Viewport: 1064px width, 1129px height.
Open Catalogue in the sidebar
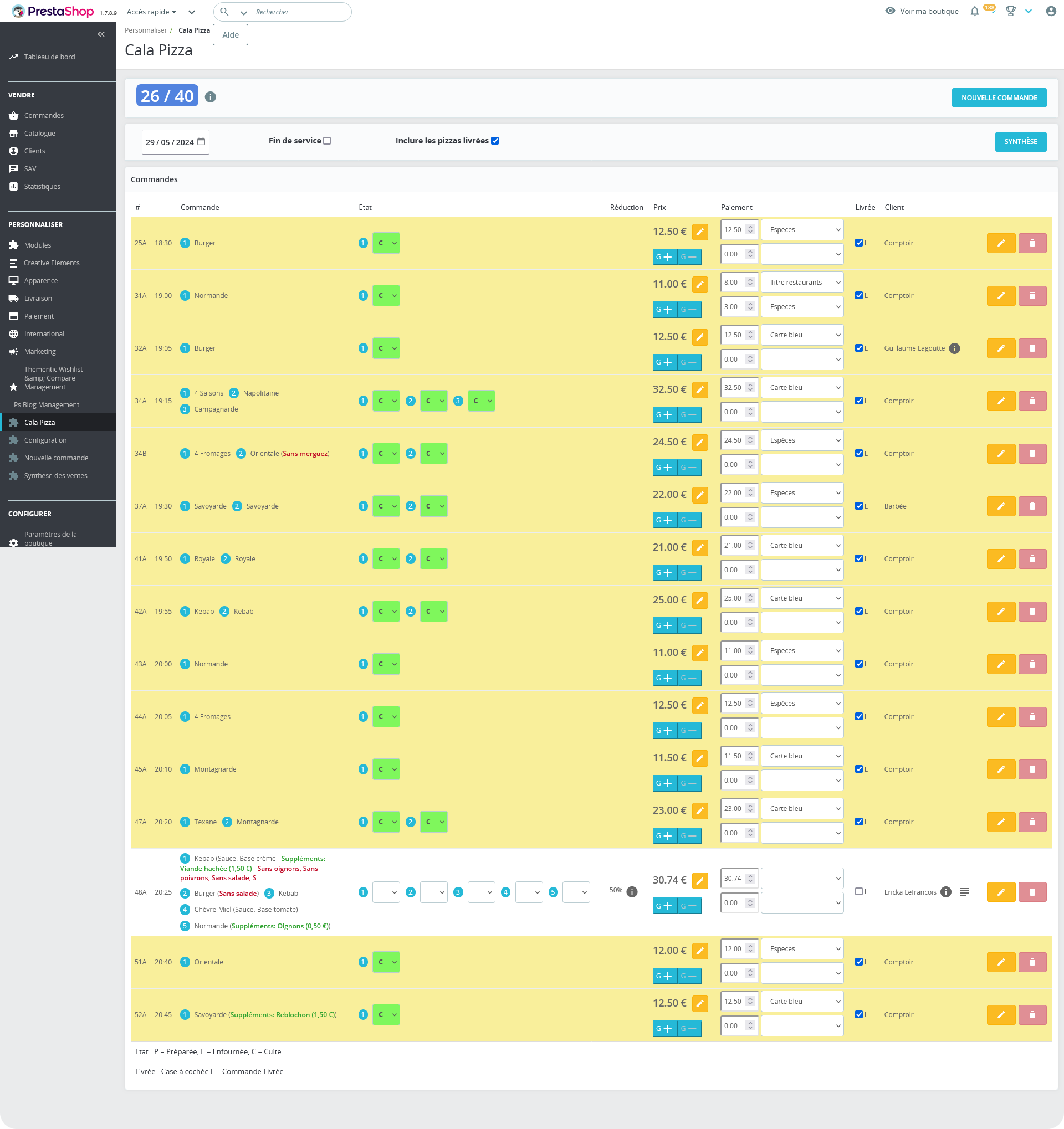[40, 134]
